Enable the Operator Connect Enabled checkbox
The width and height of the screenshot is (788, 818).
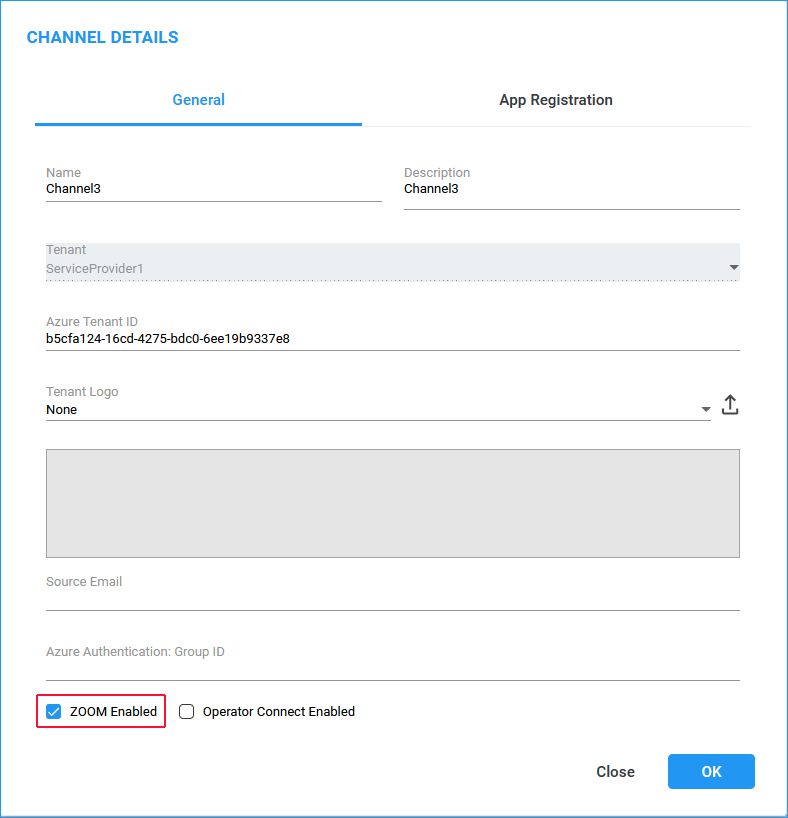click(186, 711)
